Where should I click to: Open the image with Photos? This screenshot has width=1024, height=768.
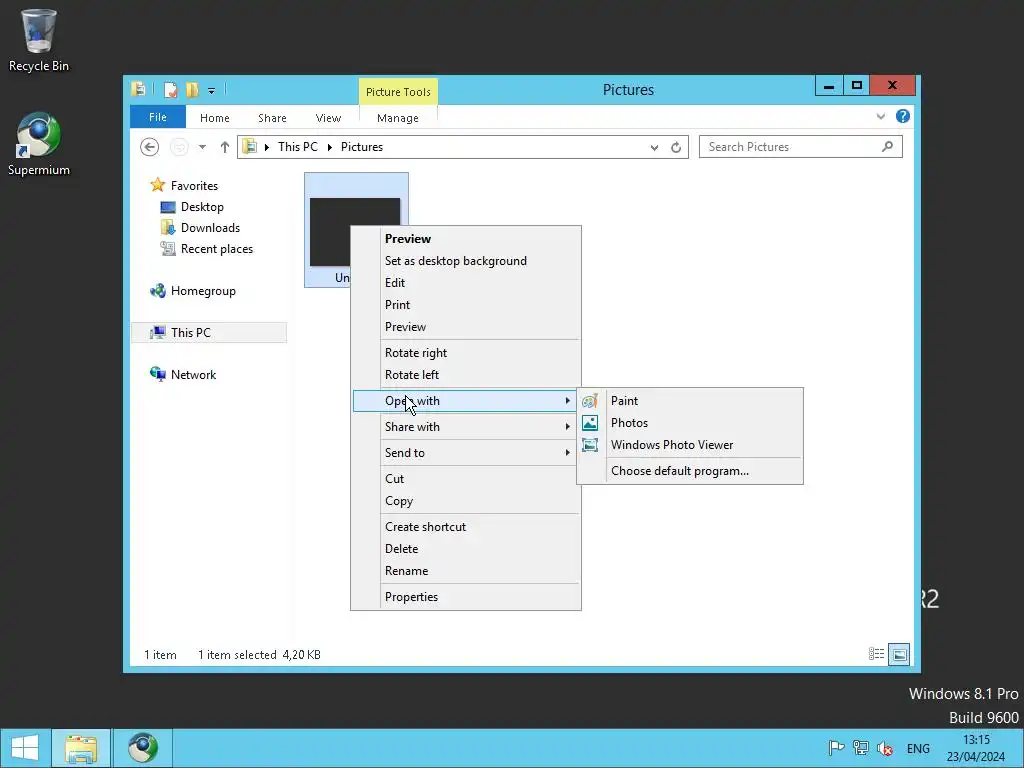690,423
